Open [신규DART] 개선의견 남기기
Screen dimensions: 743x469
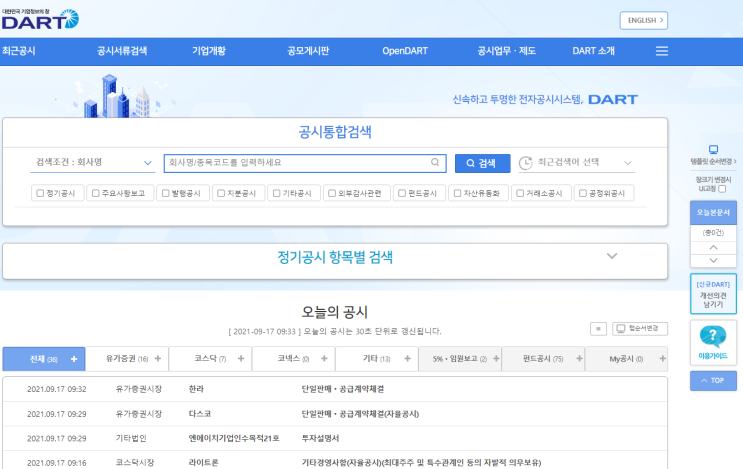tap(713, 294)
